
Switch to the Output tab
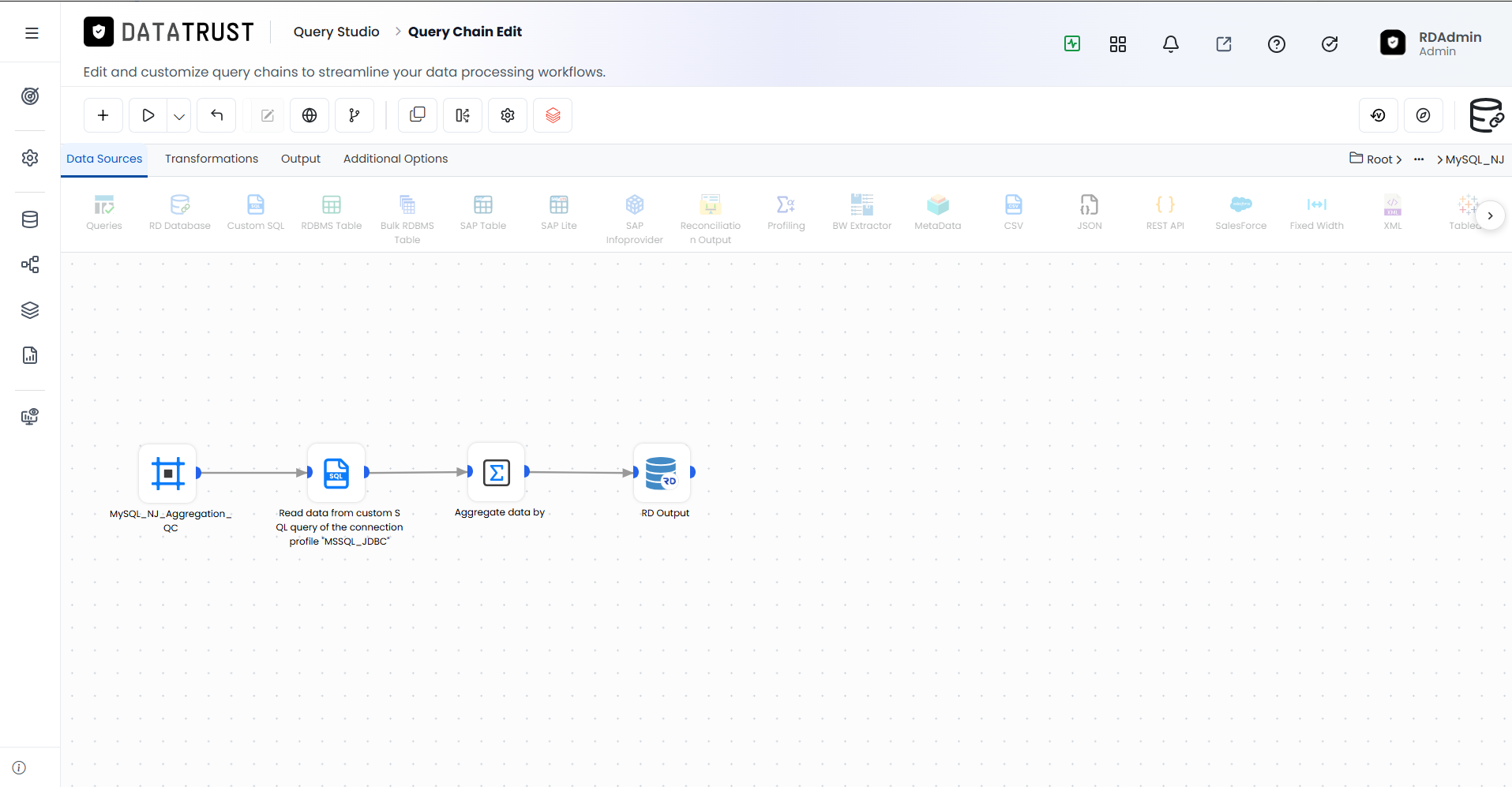tap(301, 159)
